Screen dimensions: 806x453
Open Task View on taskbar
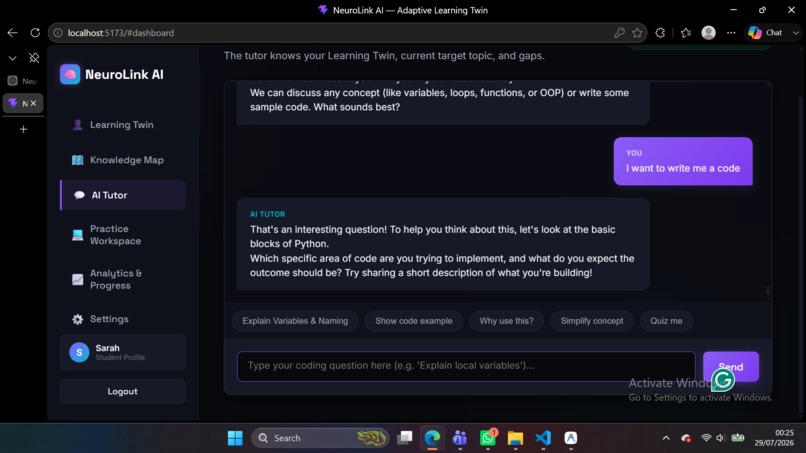click(405, 438)
